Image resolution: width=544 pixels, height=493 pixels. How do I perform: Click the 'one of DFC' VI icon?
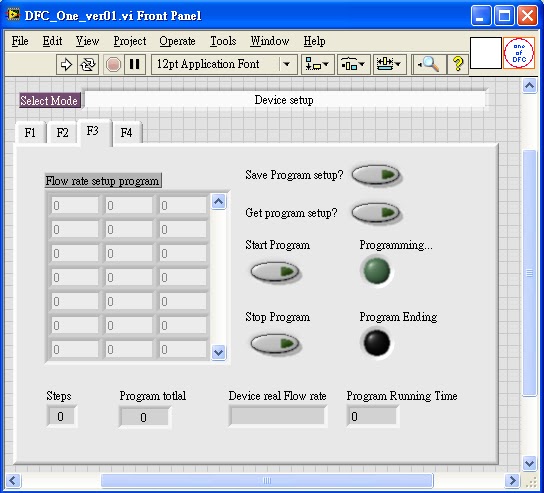pyautogui.click(x=519, y=53)
